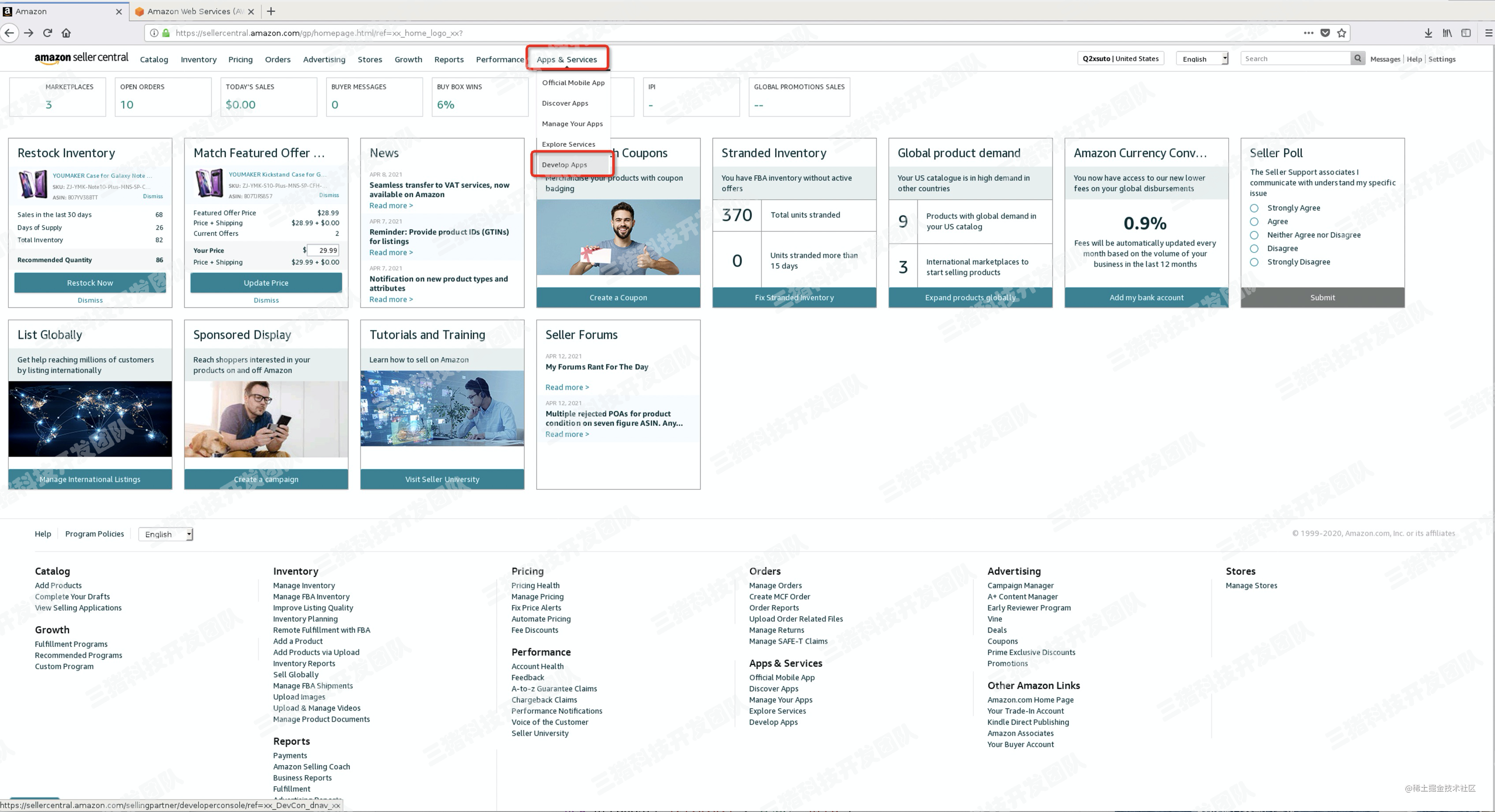Click the browser home icon
The width and height of the screenshot is (1495, 812).
(x=67, y=33)
